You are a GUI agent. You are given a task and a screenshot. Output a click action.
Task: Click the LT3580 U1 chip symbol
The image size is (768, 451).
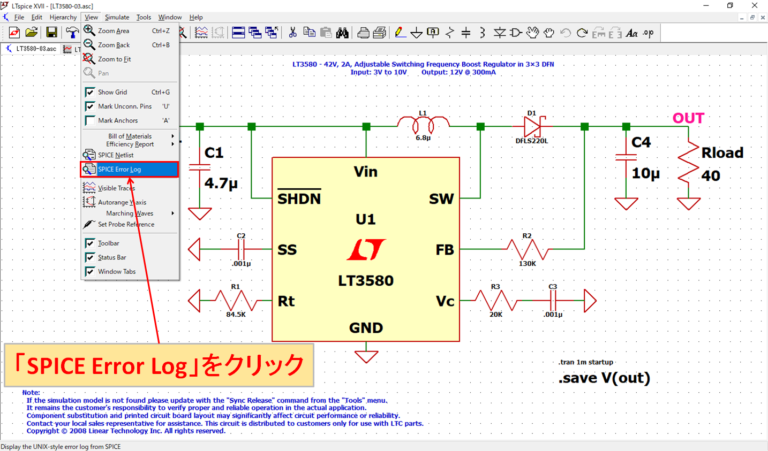pos(366,248)
